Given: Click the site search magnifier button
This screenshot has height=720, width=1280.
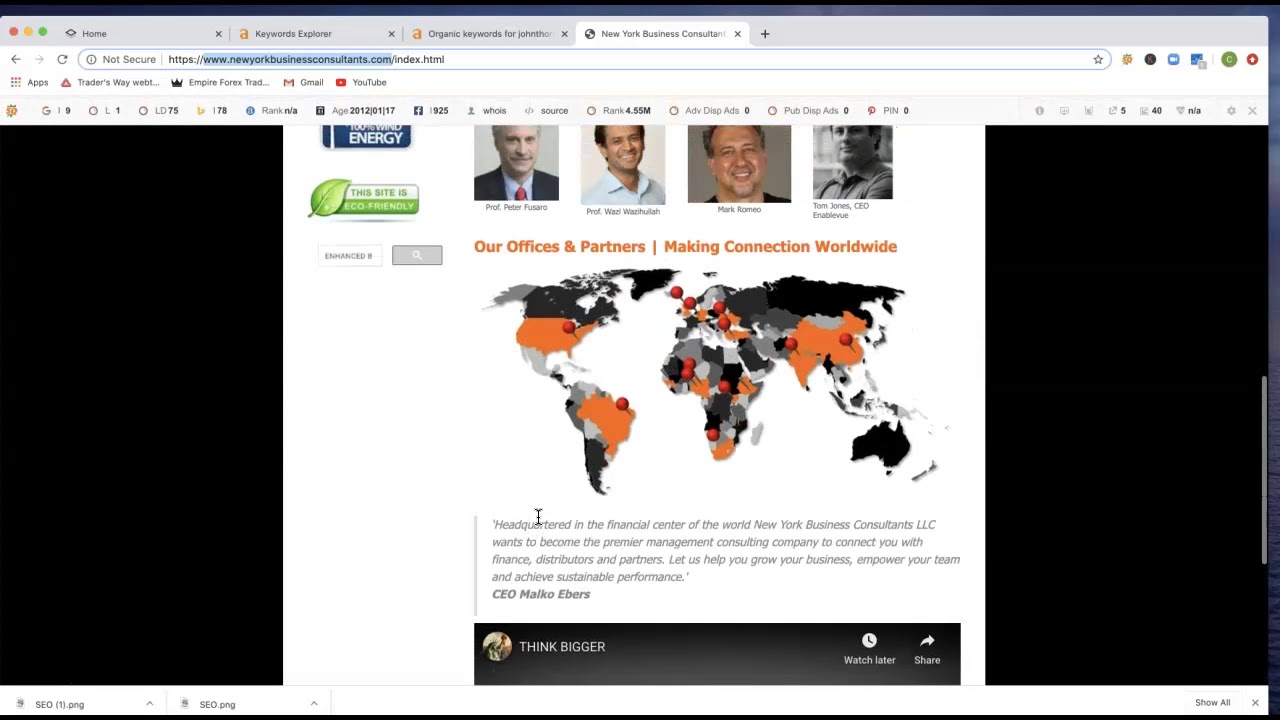Looking at the screenshot, I should (417, 256).
